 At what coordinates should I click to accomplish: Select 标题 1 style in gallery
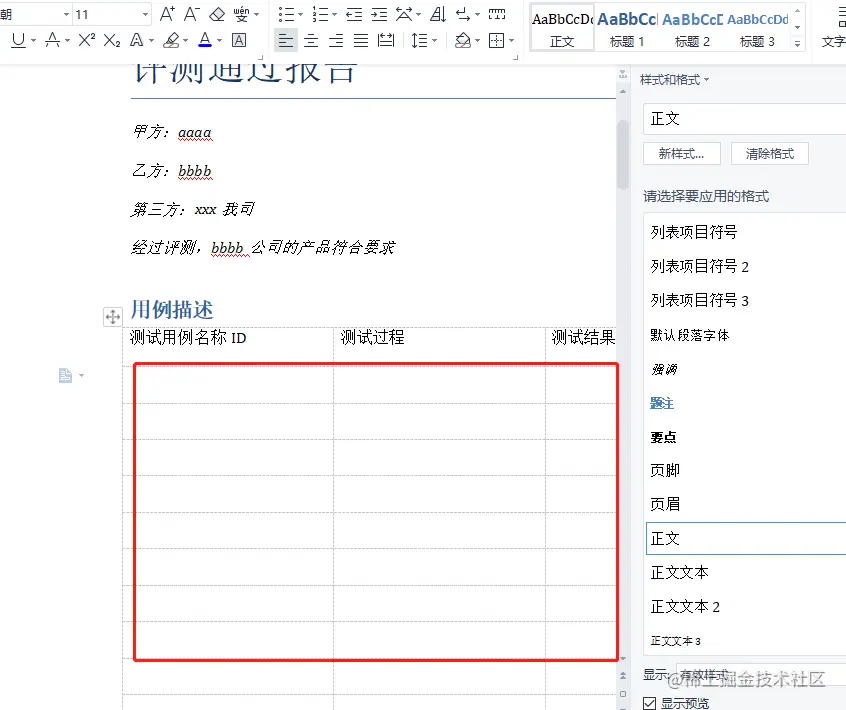(x=627, y=28)
